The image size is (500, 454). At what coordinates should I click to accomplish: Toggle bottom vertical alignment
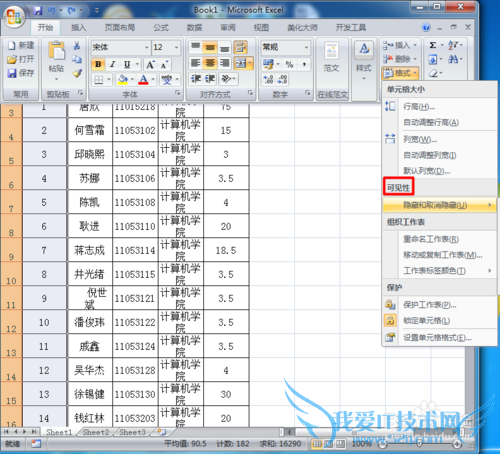point(225,48)
